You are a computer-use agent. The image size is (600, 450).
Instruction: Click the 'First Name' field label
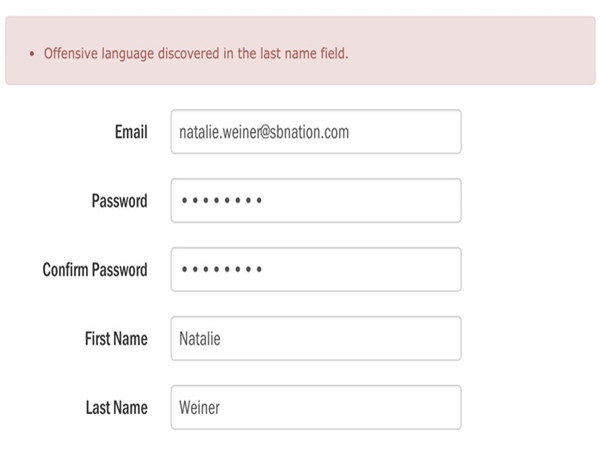coord(116,339)
